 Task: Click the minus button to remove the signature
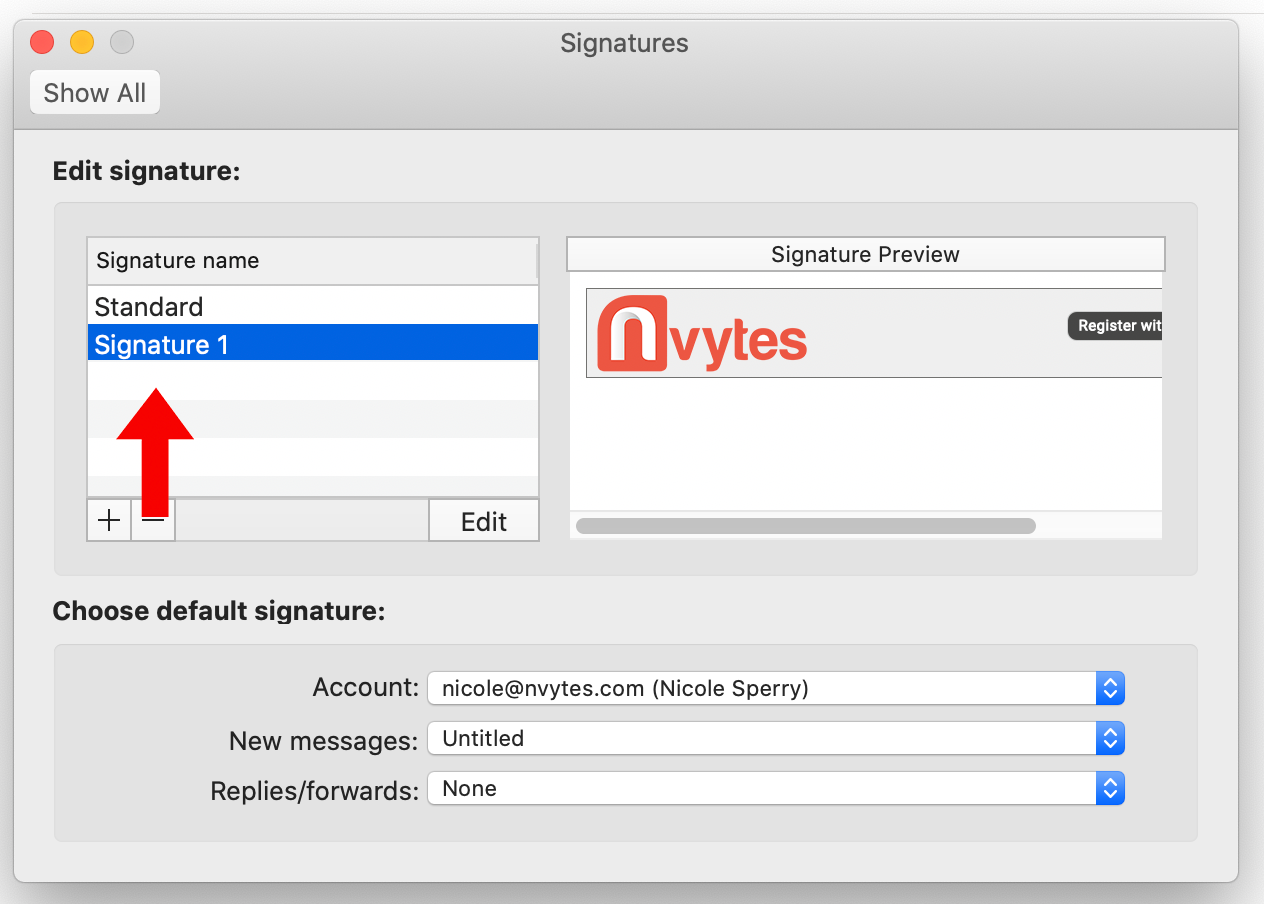click(154, 521)
